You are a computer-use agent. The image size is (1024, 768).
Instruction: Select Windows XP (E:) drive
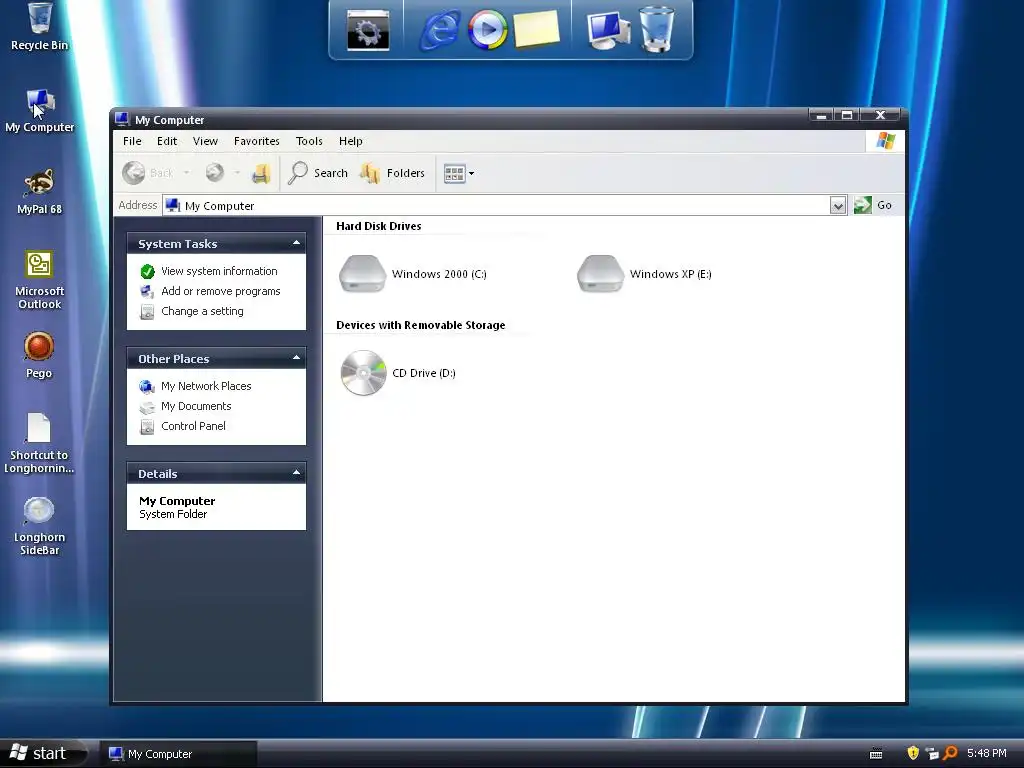click(x=644, y=274)
